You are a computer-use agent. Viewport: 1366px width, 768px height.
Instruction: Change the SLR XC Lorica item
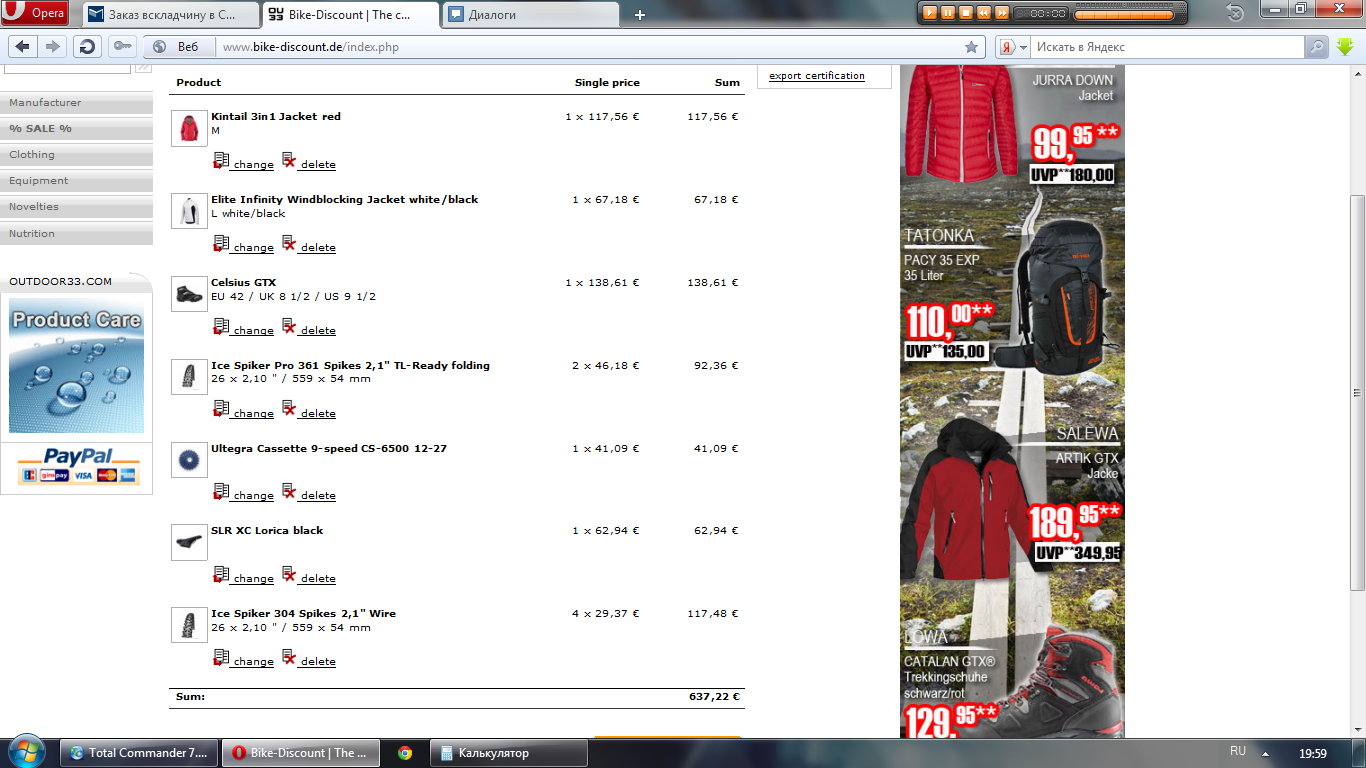[x=243, y=576]
